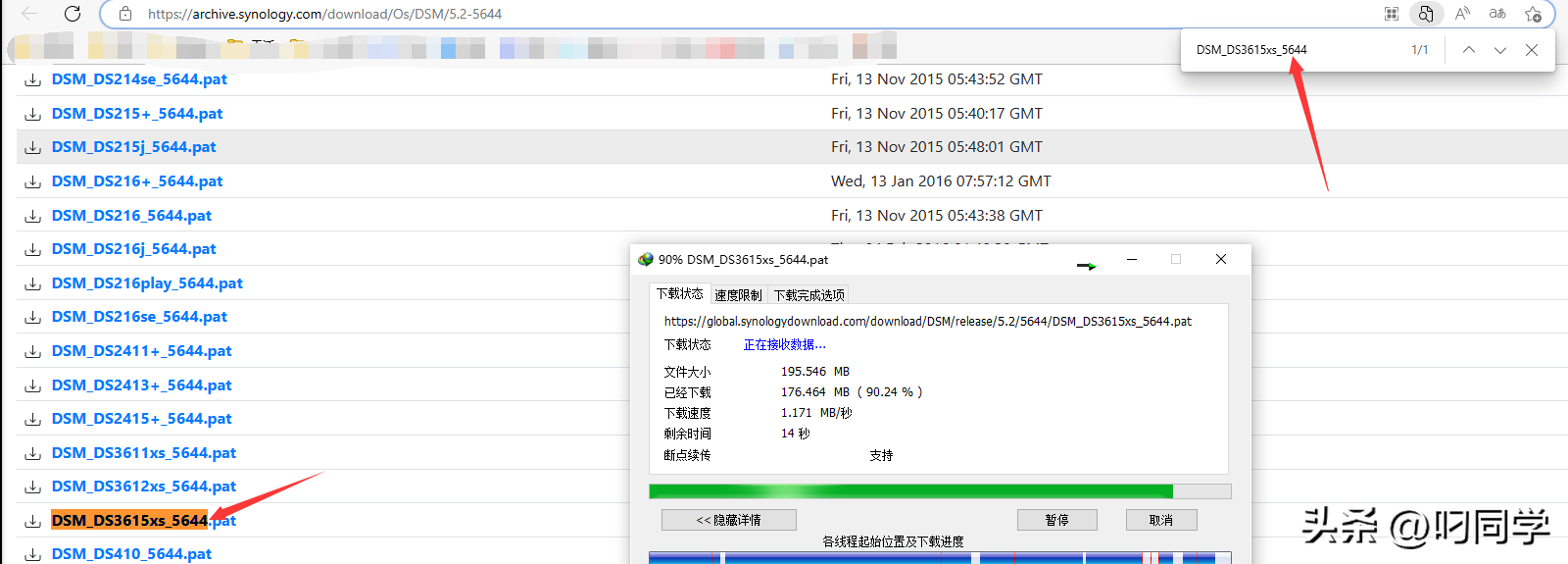This screenshot has width=1568, height=564.
Task: Open the DSM_DS215j_5644.pat link
Action: click(134, 147)
